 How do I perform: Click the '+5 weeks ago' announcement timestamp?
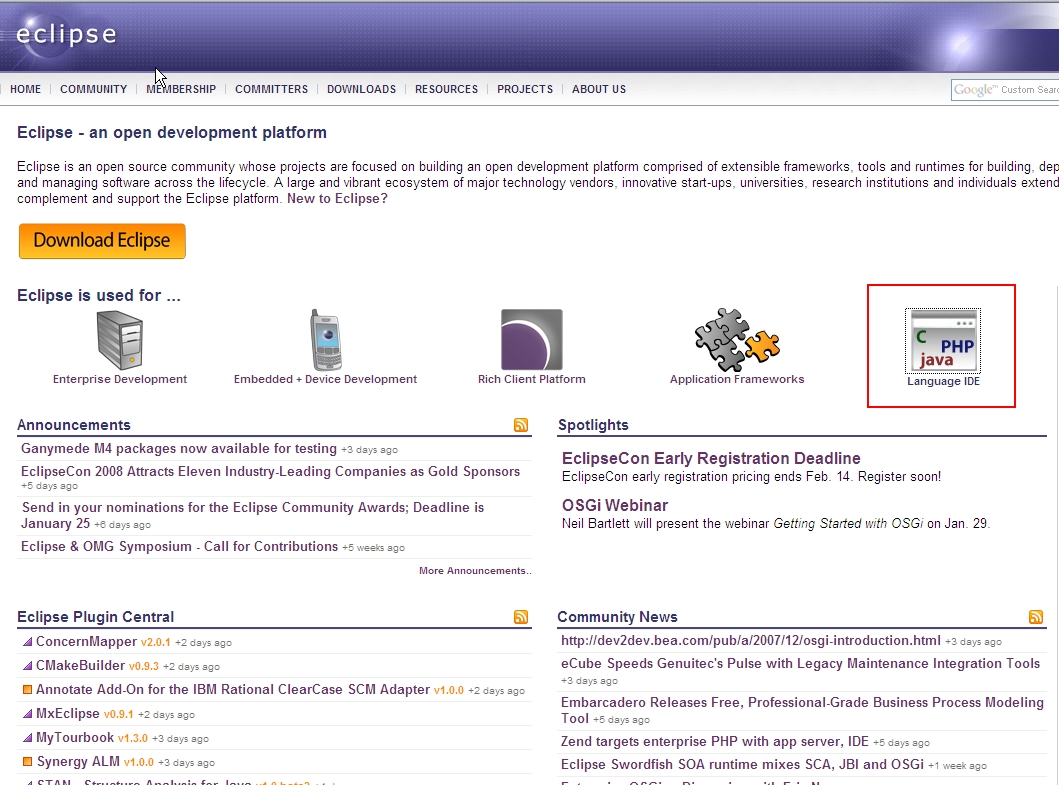pyautogui.click(x=373, y=548)
